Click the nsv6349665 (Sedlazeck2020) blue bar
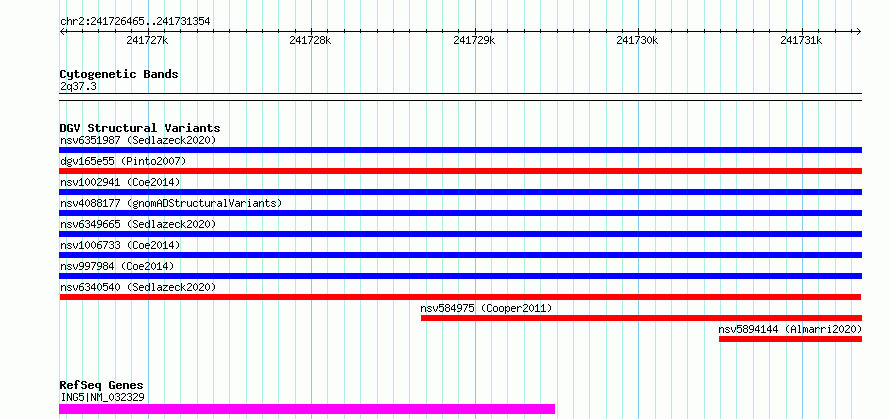This screenshot has height=419, width=890. click(460, 234)
